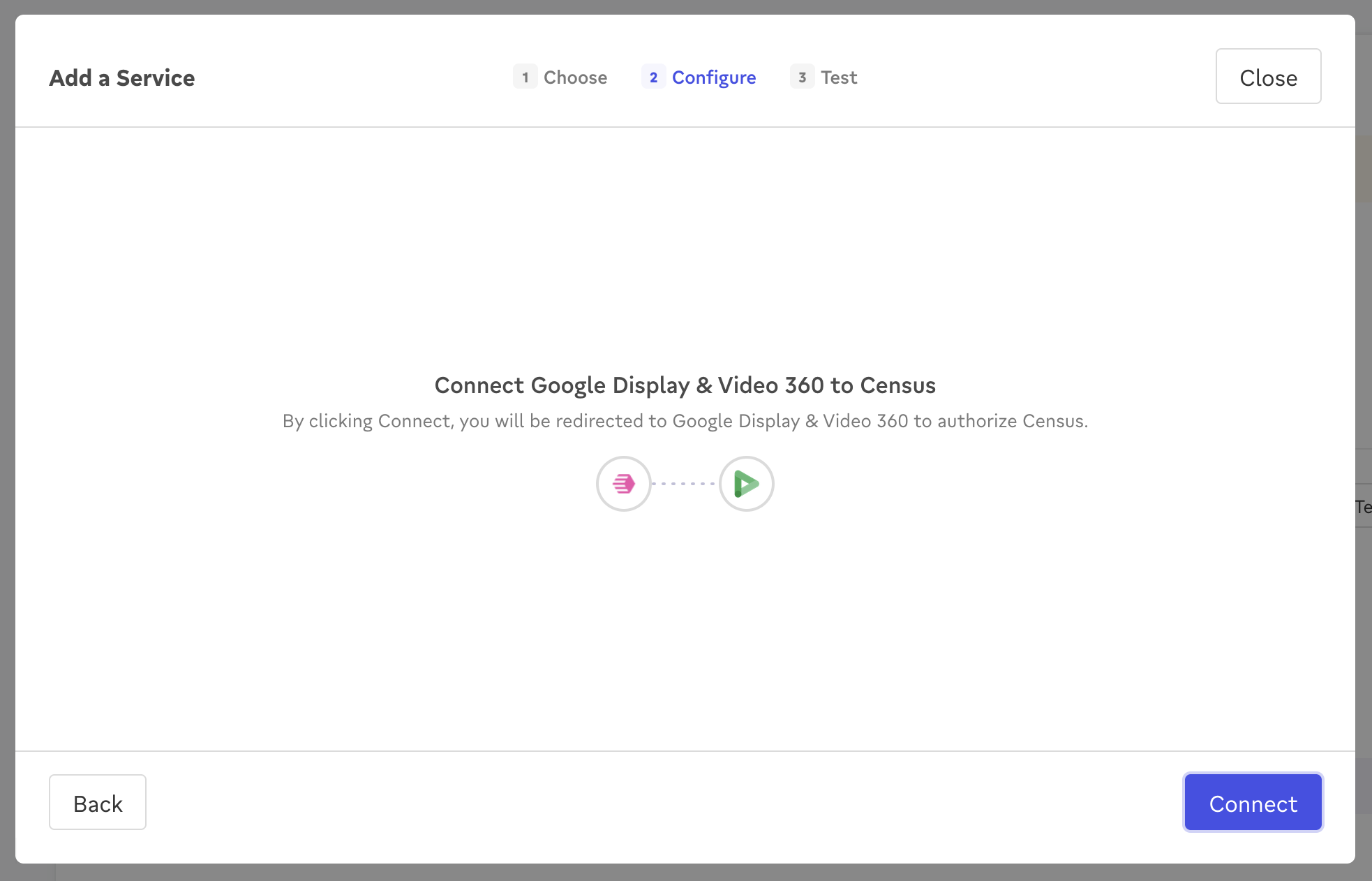1372x881 pixels.
Task: Click the step 2 number badge
Action: coord(653,77)
